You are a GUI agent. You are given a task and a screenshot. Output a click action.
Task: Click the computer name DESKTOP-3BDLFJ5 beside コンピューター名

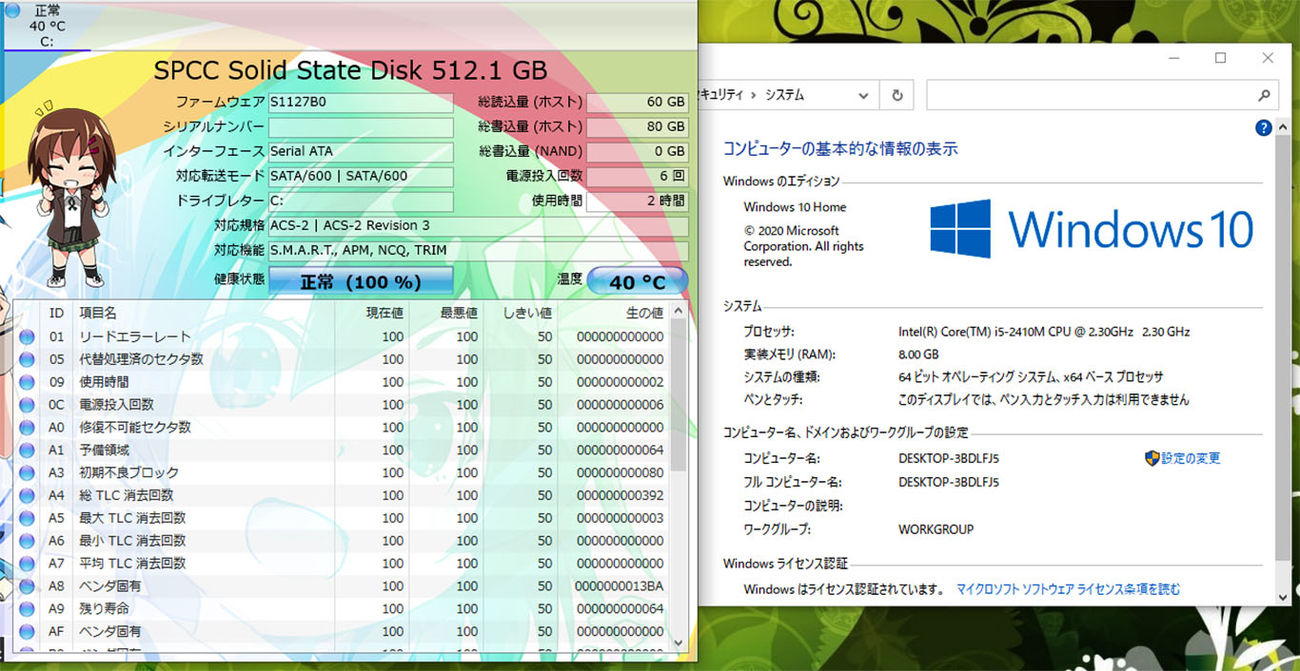949,458
